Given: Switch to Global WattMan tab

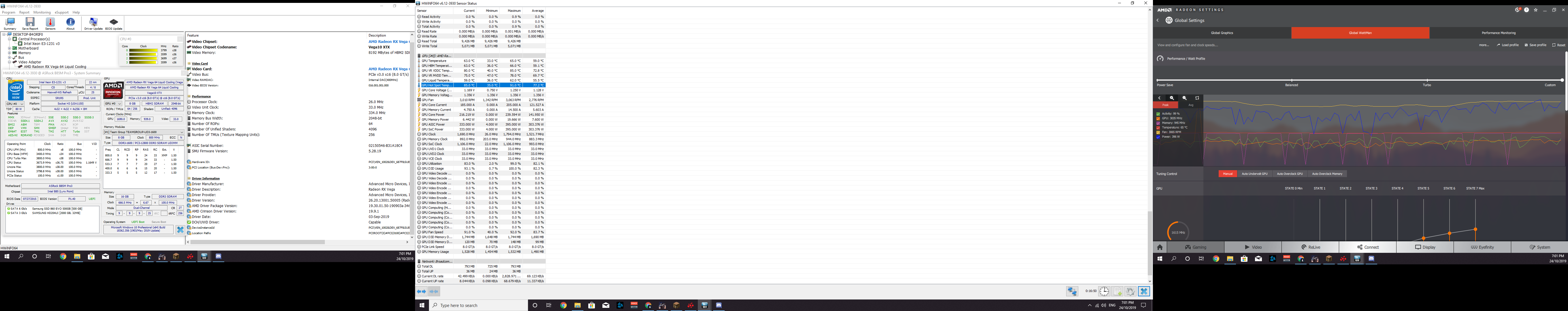Looking at the screenshot, I should pyautogui.click(x=1360, y=33).
